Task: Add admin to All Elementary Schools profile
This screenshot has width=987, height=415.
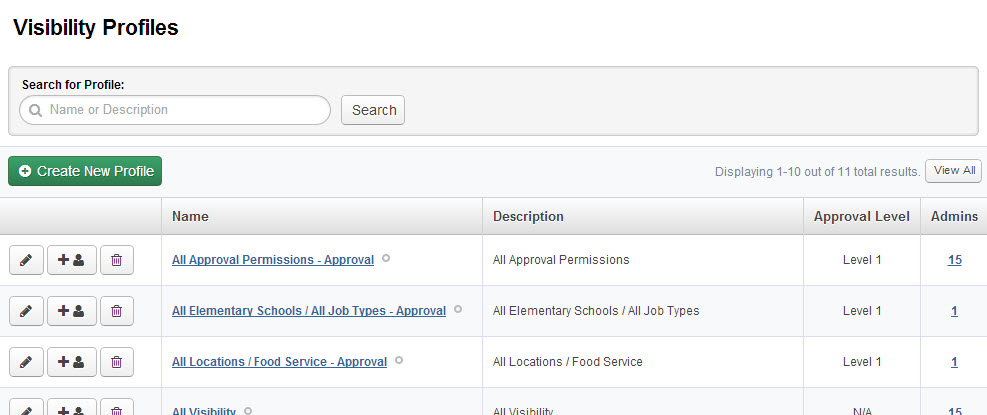Action: (x=72, y=311)
